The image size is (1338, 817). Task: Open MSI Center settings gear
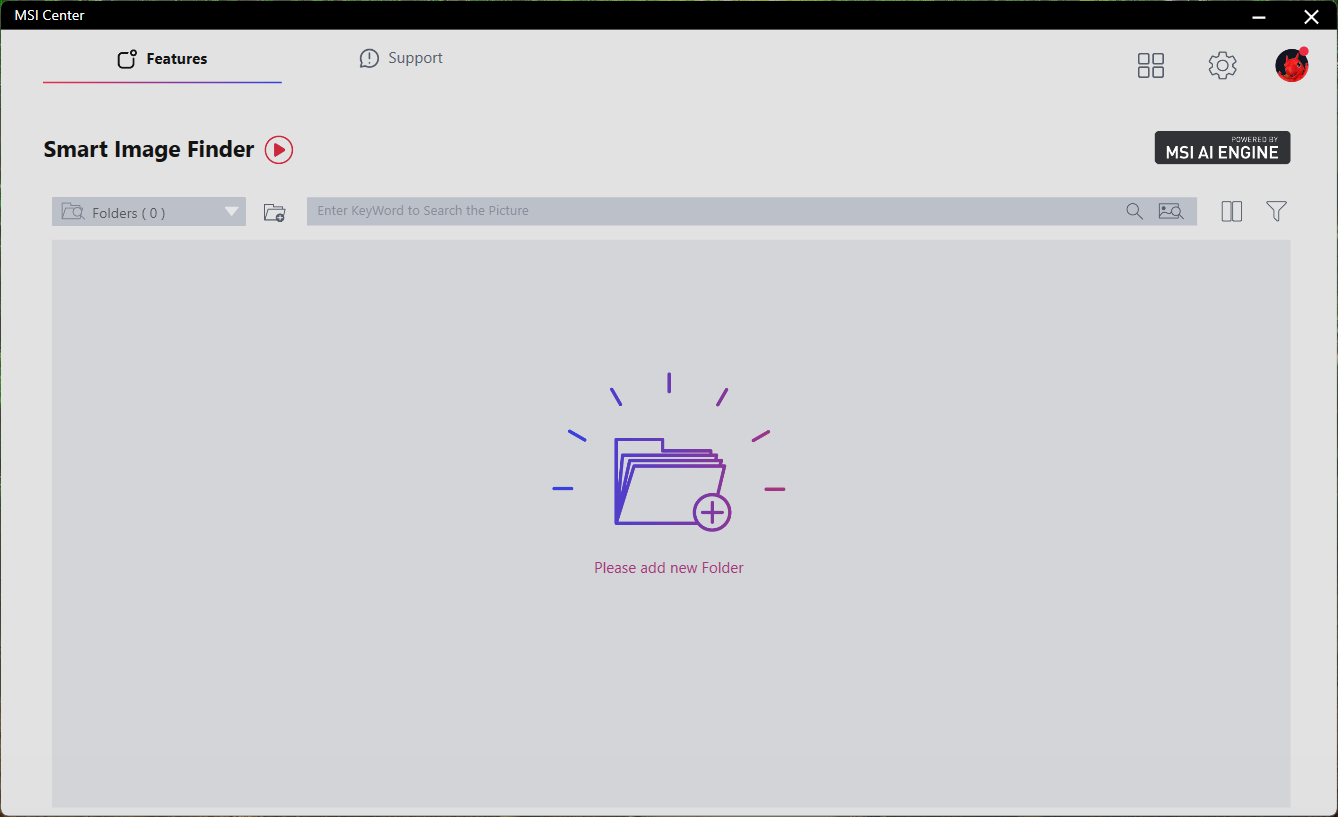coord(1222,66)
